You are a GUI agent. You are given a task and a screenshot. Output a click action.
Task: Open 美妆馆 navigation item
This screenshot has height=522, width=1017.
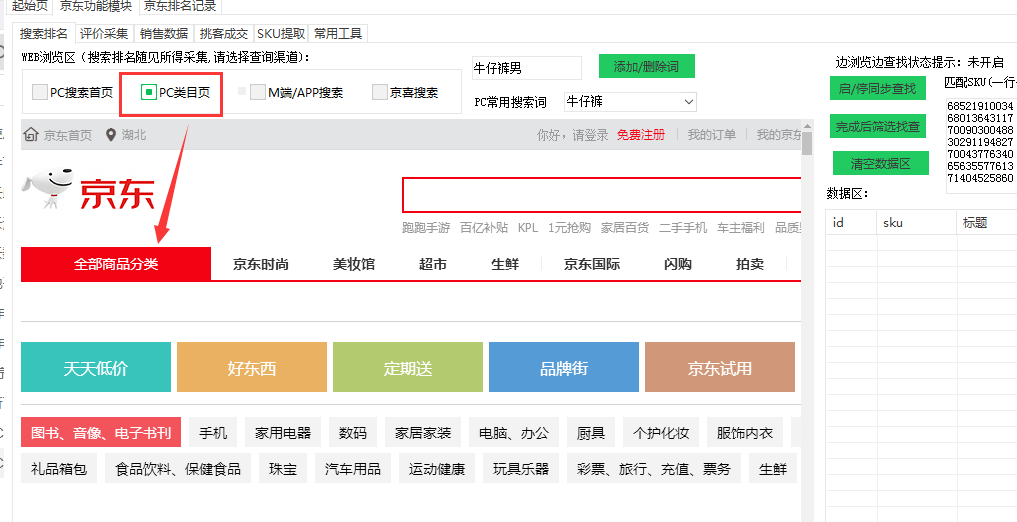pyautogui.click(x=353, y=264)
